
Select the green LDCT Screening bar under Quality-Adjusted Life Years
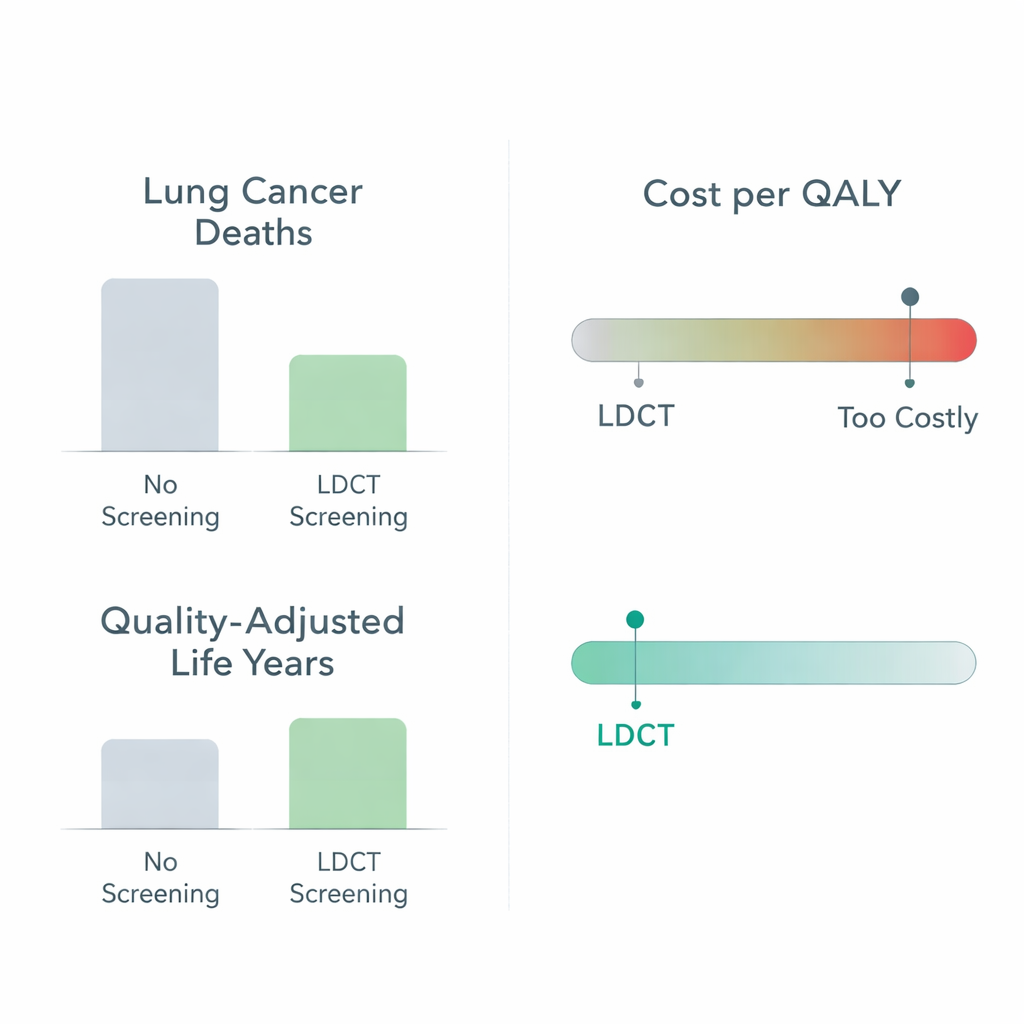click(348, 774)
